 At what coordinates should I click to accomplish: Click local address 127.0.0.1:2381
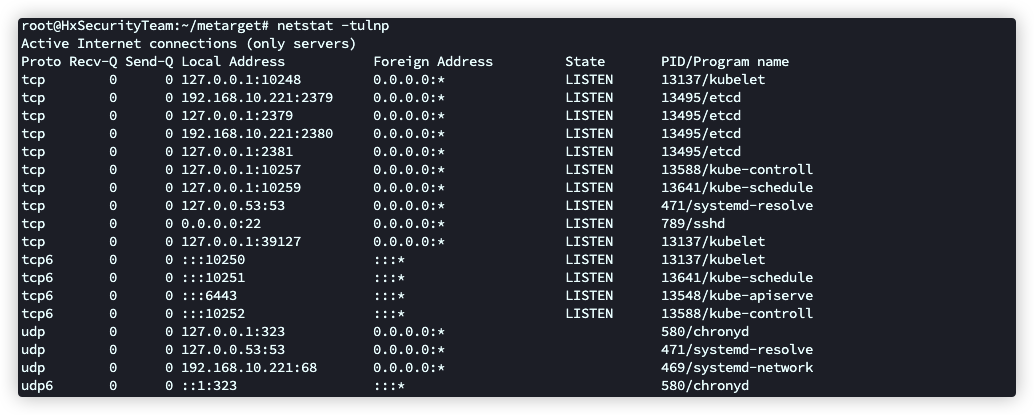[x=237, y=152]
